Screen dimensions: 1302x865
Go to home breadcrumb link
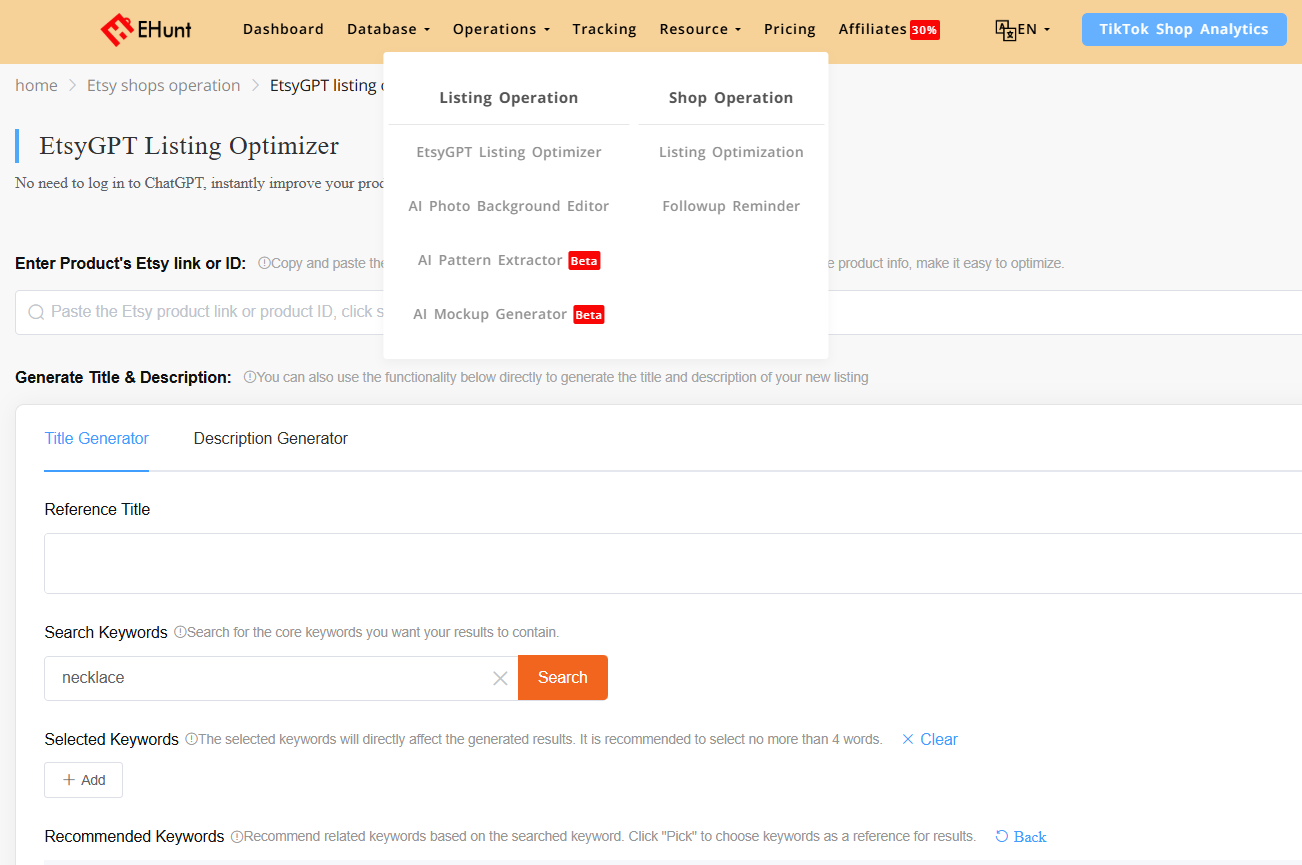pos(37,86)
